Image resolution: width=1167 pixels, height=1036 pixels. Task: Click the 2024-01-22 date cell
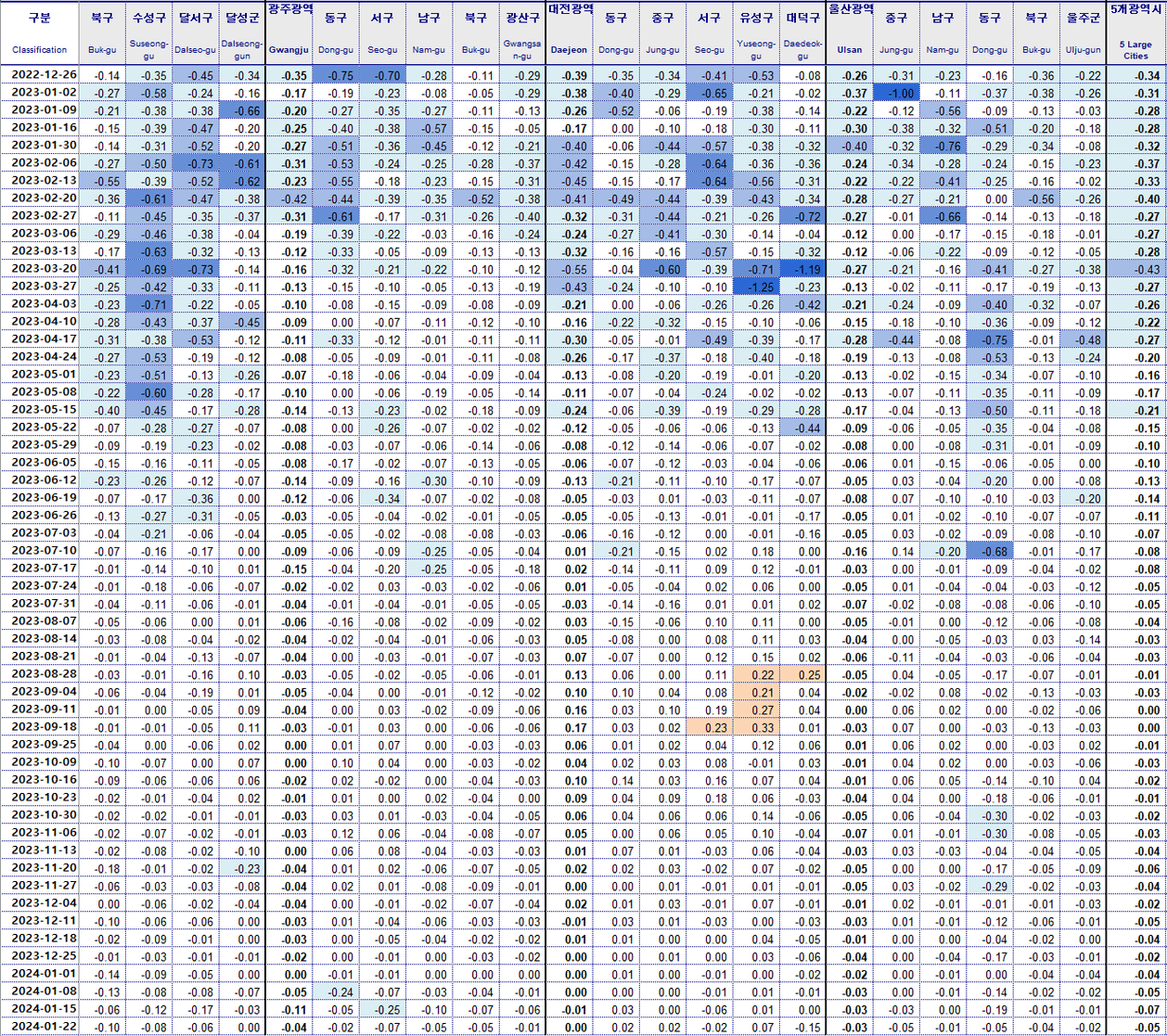(x=40, y=1027)
